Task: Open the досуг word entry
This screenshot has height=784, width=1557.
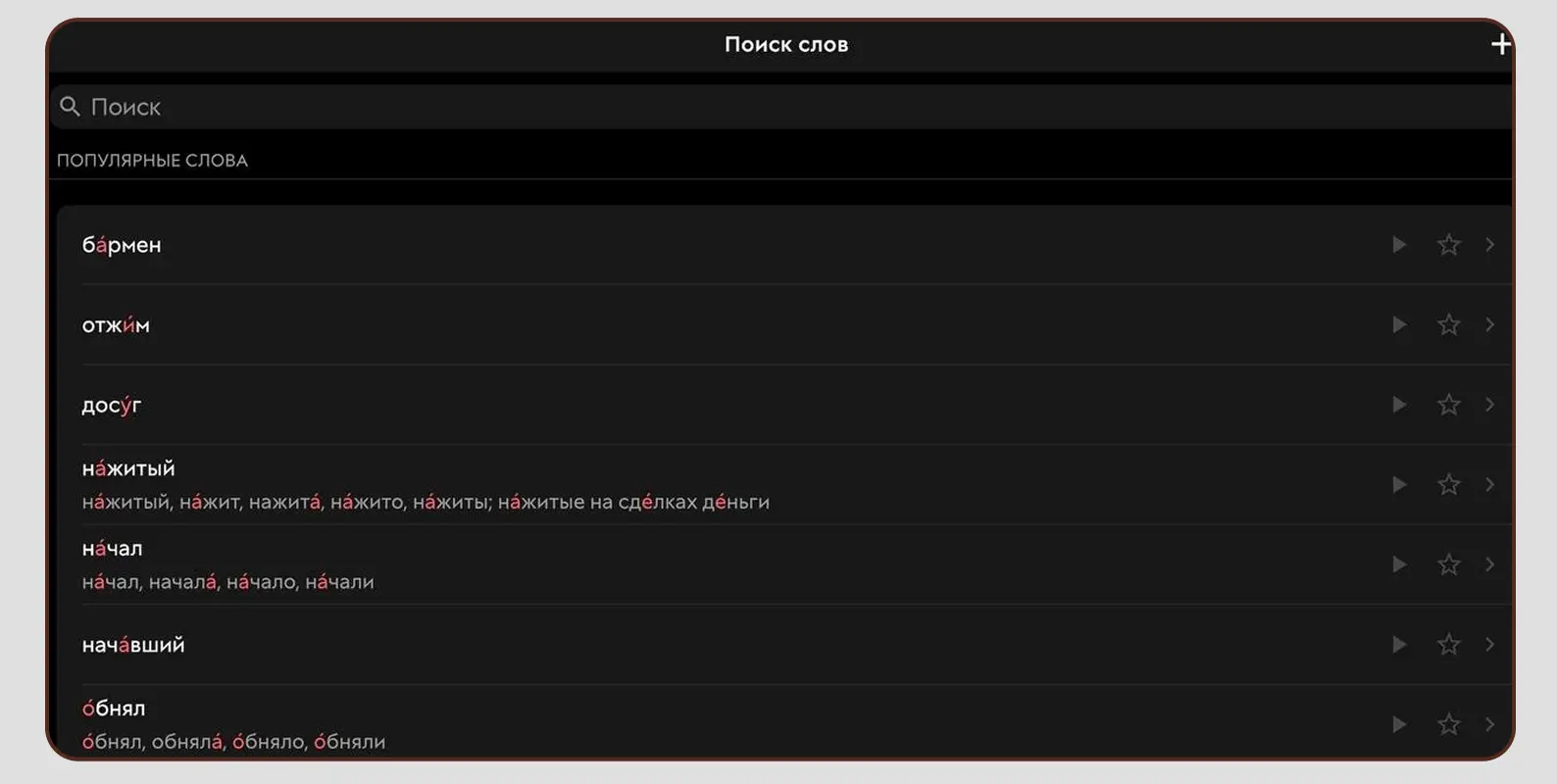Action: tap(112, 405)
